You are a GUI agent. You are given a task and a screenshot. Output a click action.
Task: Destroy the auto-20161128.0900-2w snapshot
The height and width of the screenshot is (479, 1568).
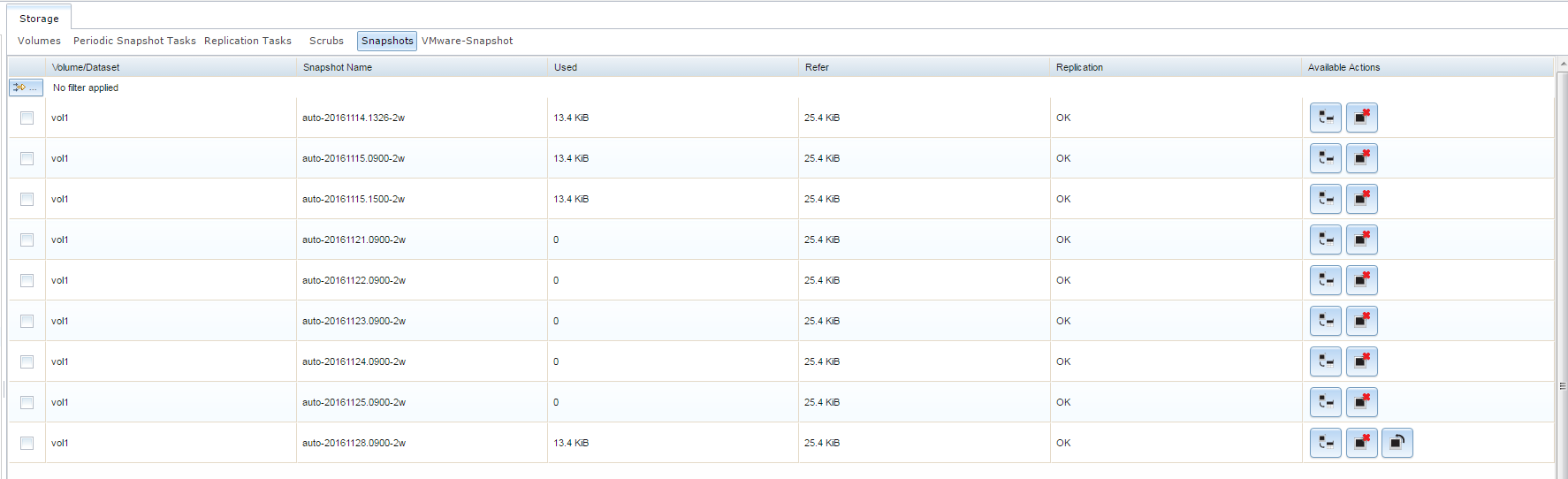click(x=1361, y=443)
